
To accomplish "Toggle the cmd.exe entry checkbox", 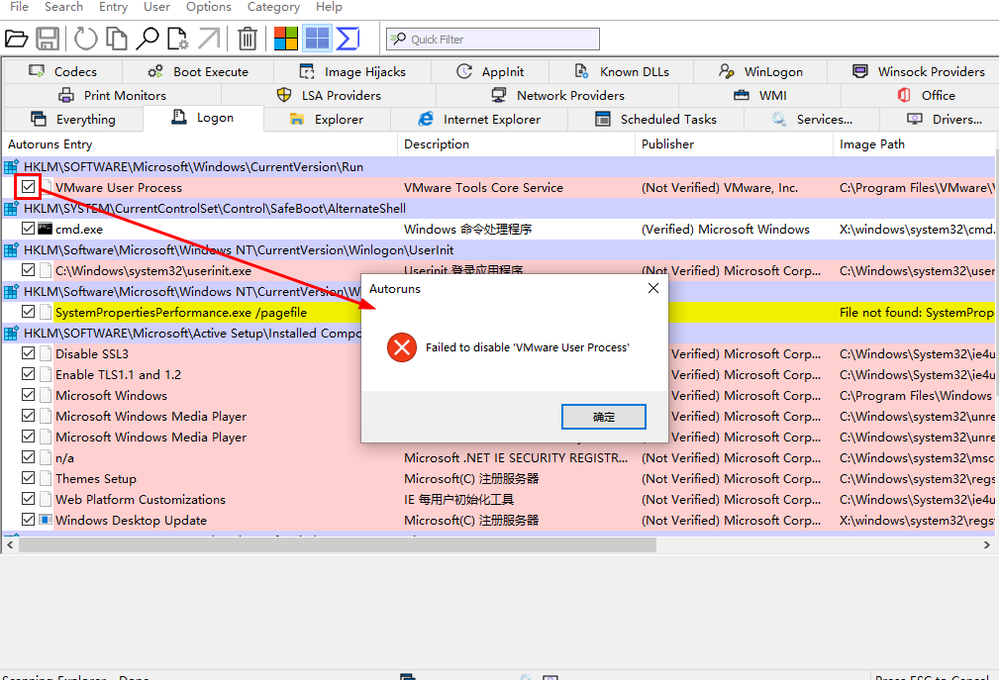I will coord(28,228).
